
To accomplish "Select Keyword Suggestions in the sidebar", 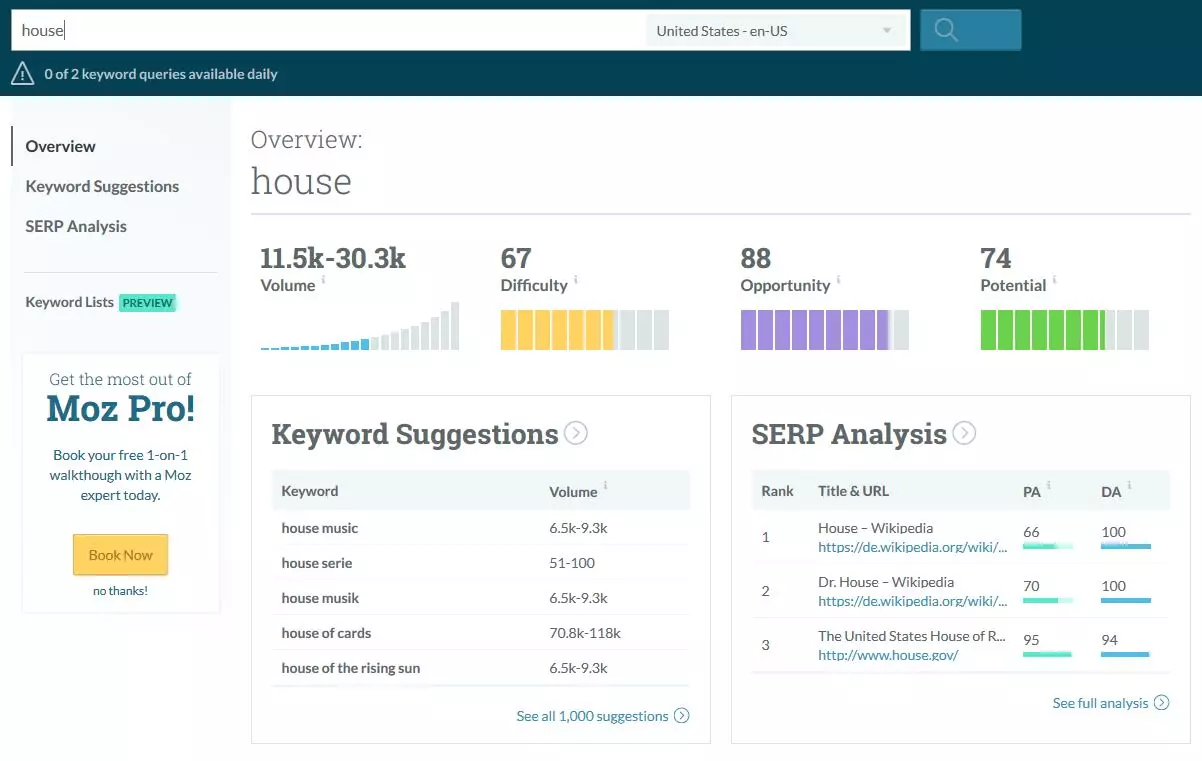I will coord(102,186).
